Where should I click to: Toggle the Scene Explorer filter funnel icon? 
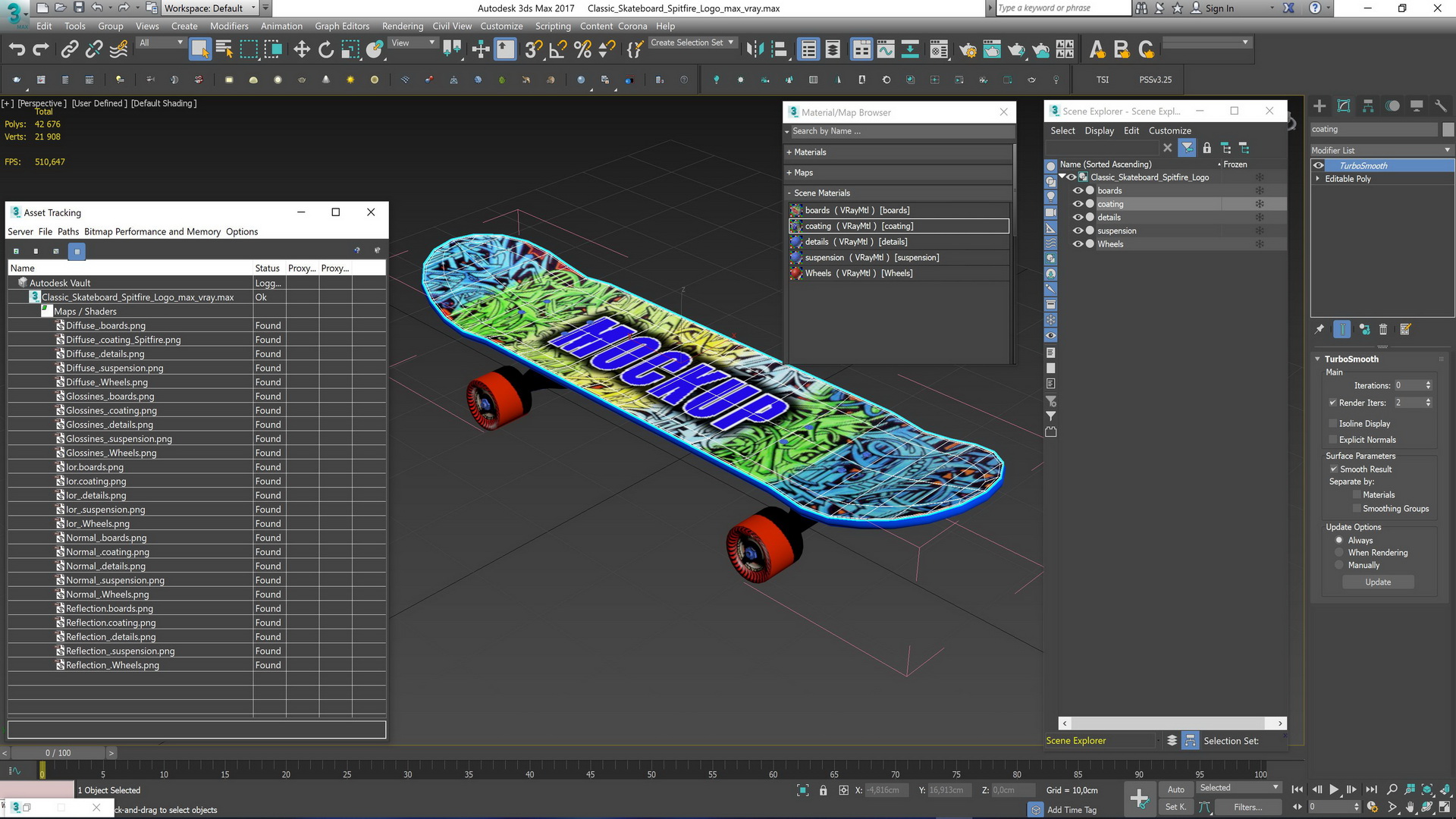[1187, 148]
